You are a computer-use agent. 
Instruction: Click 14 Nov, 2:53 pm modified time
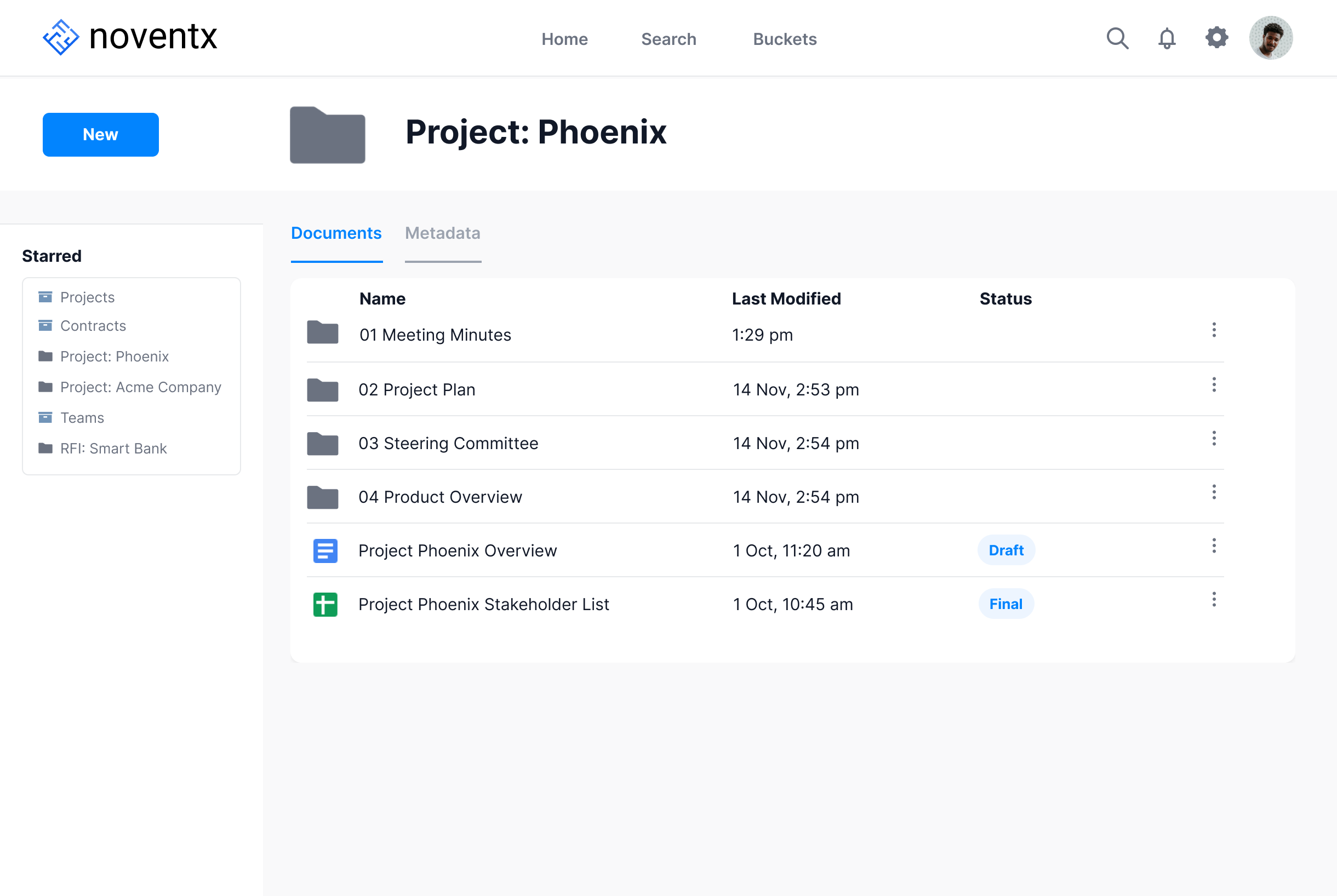pos(796,390)
